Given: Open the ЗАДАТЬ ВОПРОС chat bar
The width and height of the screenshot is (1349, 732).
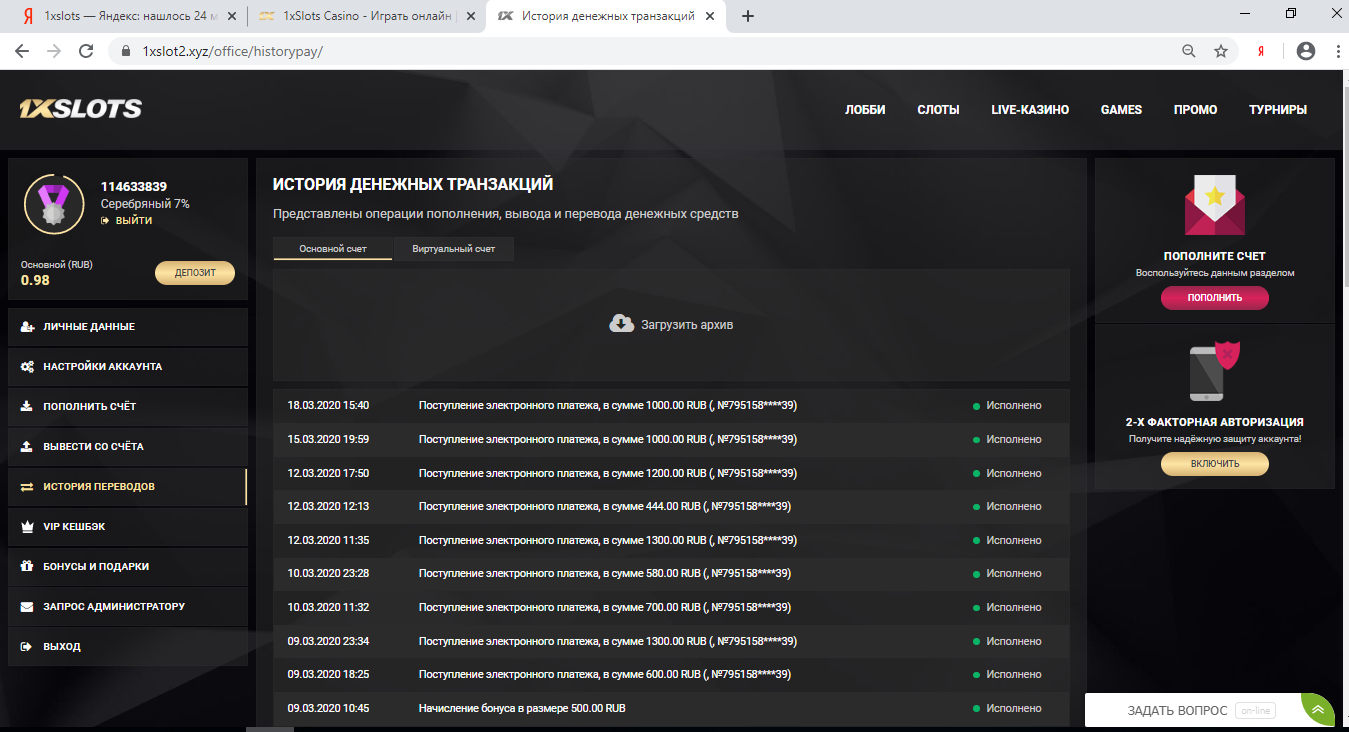Looking at the screenshot, I should click(1195, 710).
